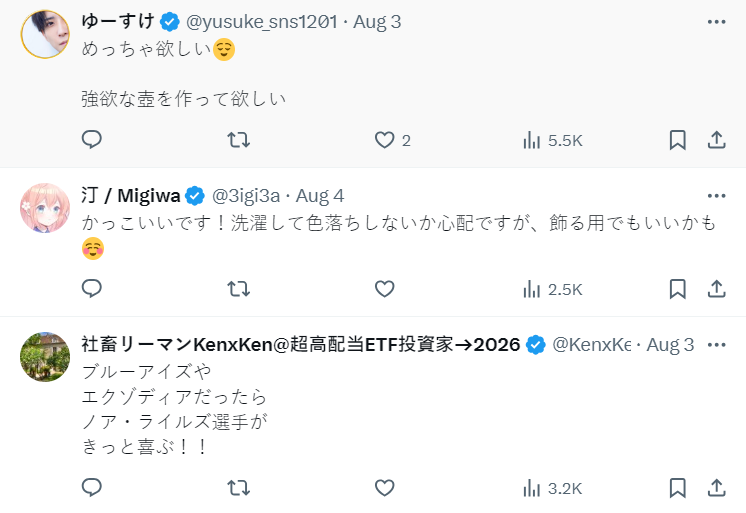Bookmark ゆーすけ's tweet
This screenshot has height=513, width=746.
click(x=677, y=140)
